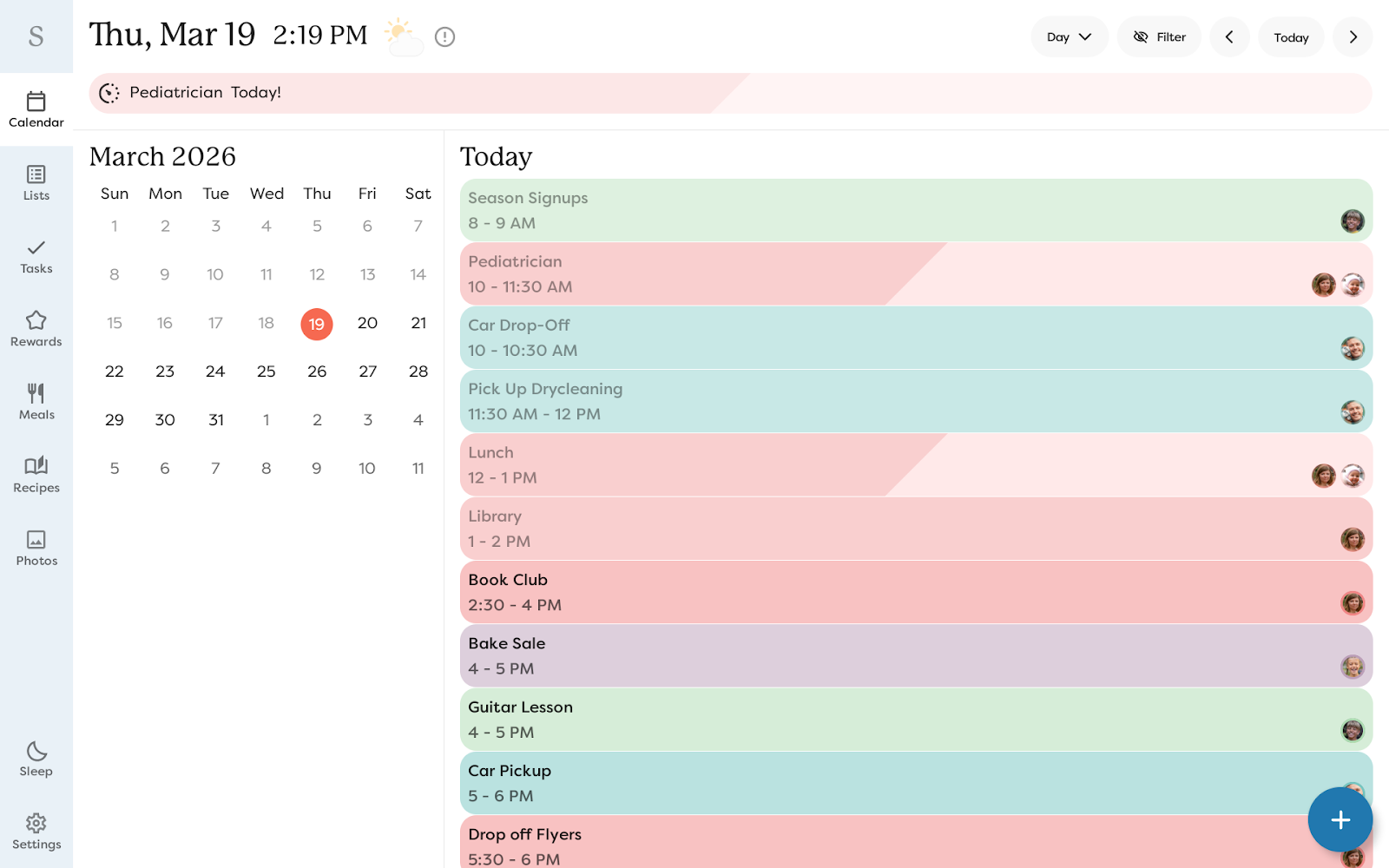Open Photos in the sidebar
The width and height of the screenshot is (1389, 868).
click(36, 548)
